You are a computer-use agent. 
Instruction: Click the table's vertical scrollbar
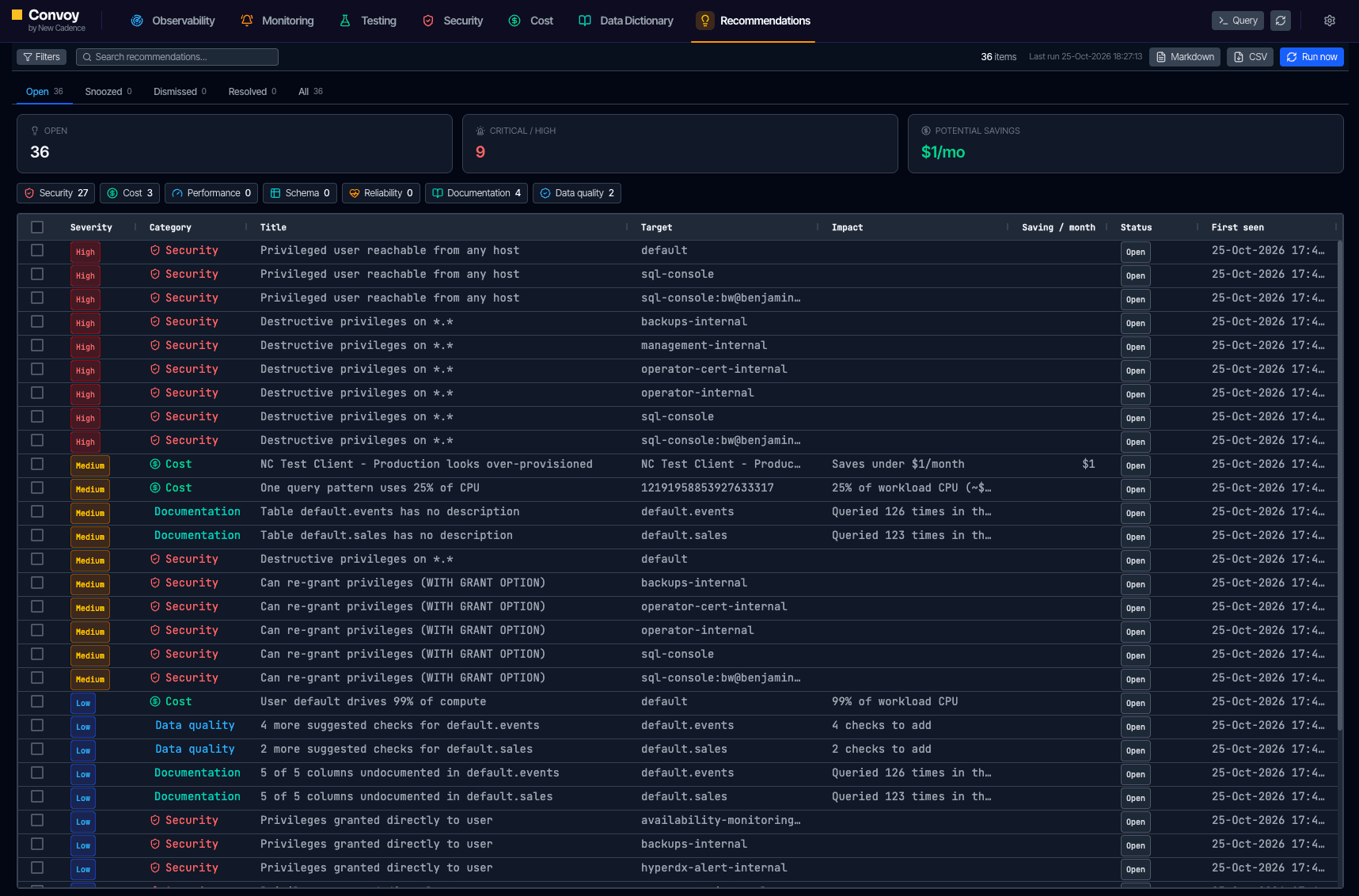(1339, 485)
